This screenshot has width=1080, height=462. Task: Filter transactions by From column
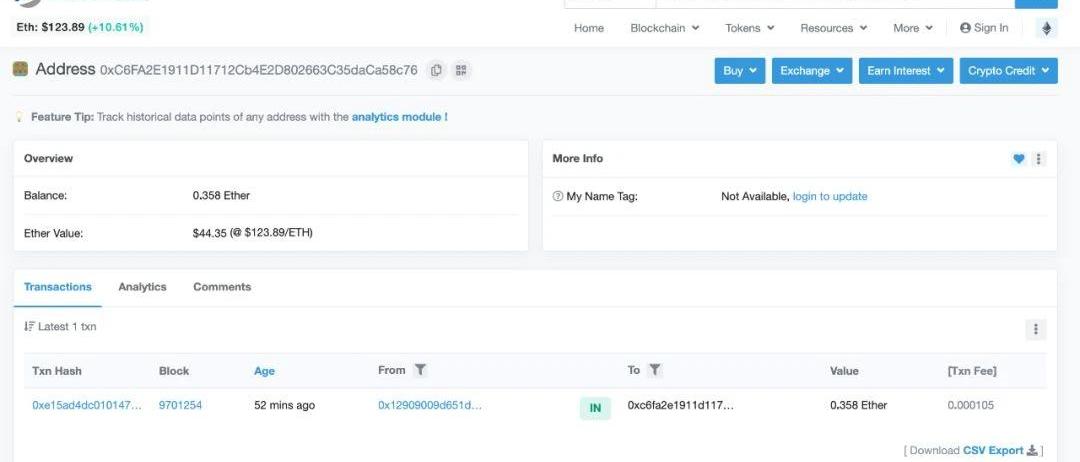[421, 370]
